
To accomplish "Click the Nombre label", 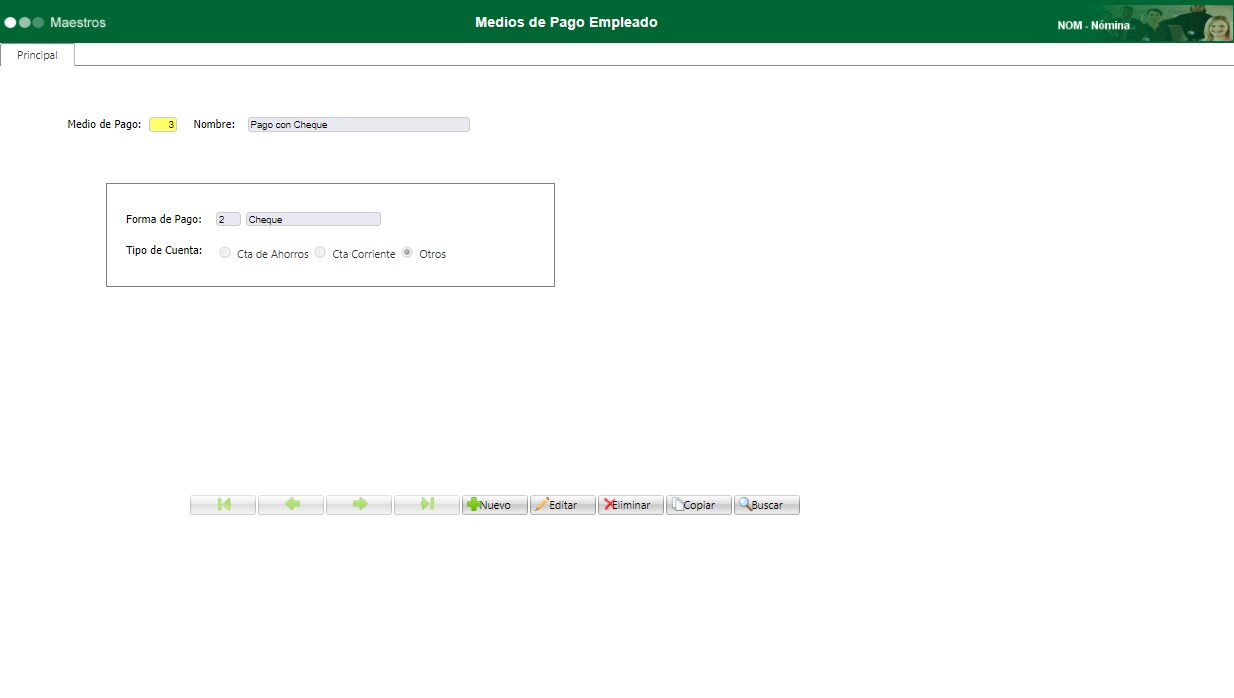I will [x=214, y=124].
